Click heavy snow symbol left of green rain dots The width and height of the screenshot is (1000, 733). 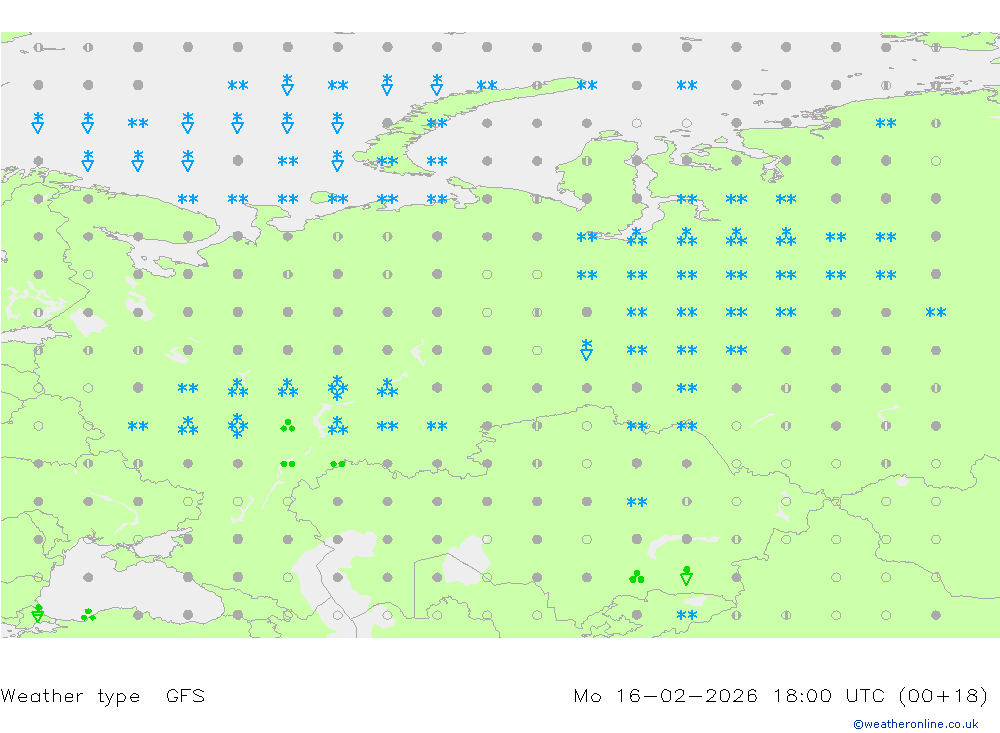point(238,426)
